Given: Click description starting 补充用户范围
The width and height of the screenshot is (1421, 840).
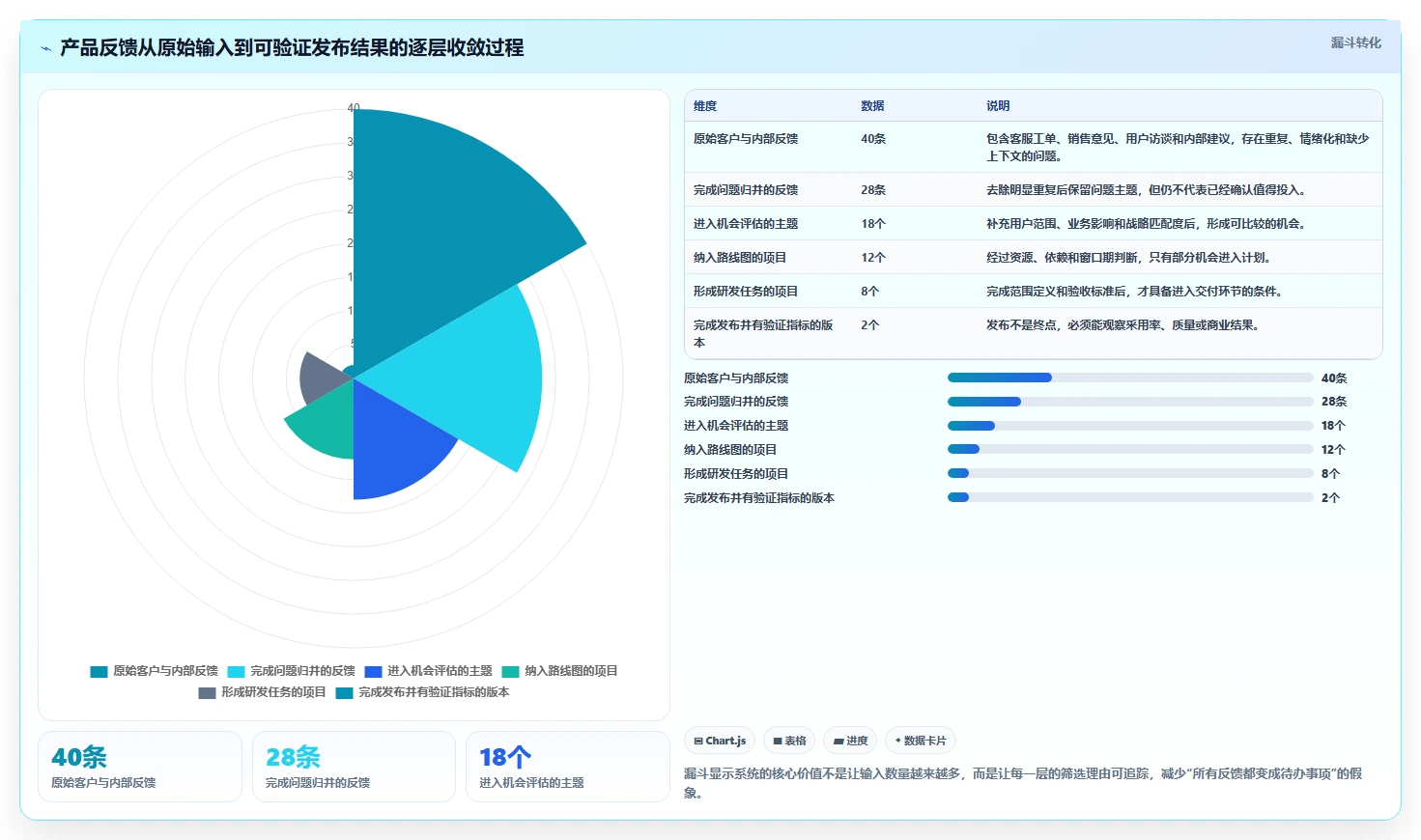Looking at the screenshot, I should coord(1148,224).
